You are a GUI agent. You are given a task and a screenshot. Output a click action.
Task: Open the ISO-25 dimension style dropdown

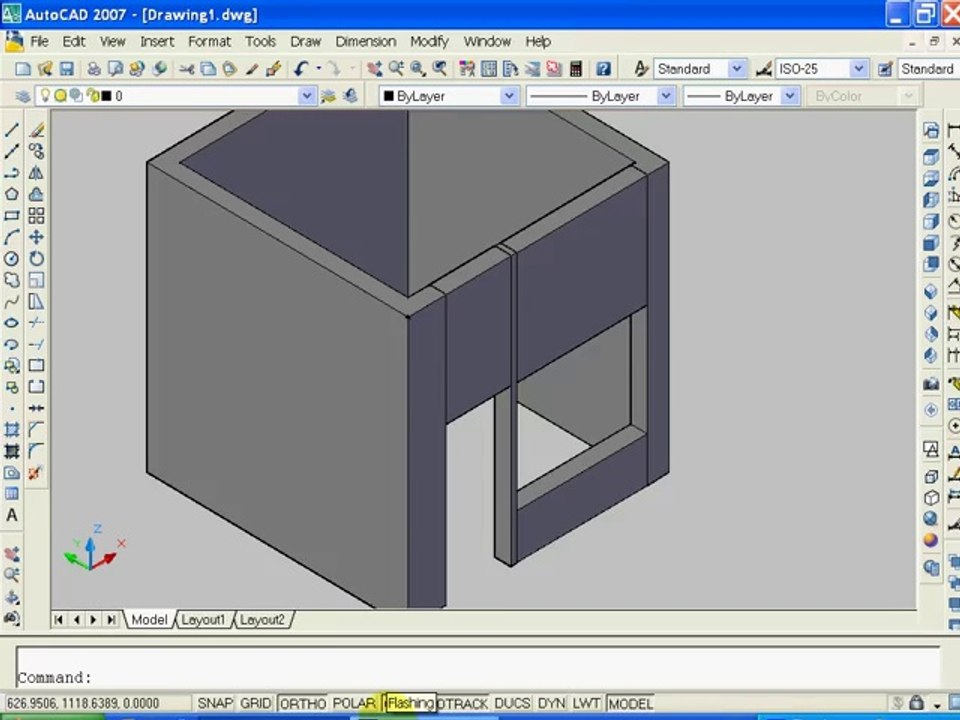click(x=859, y=69)
